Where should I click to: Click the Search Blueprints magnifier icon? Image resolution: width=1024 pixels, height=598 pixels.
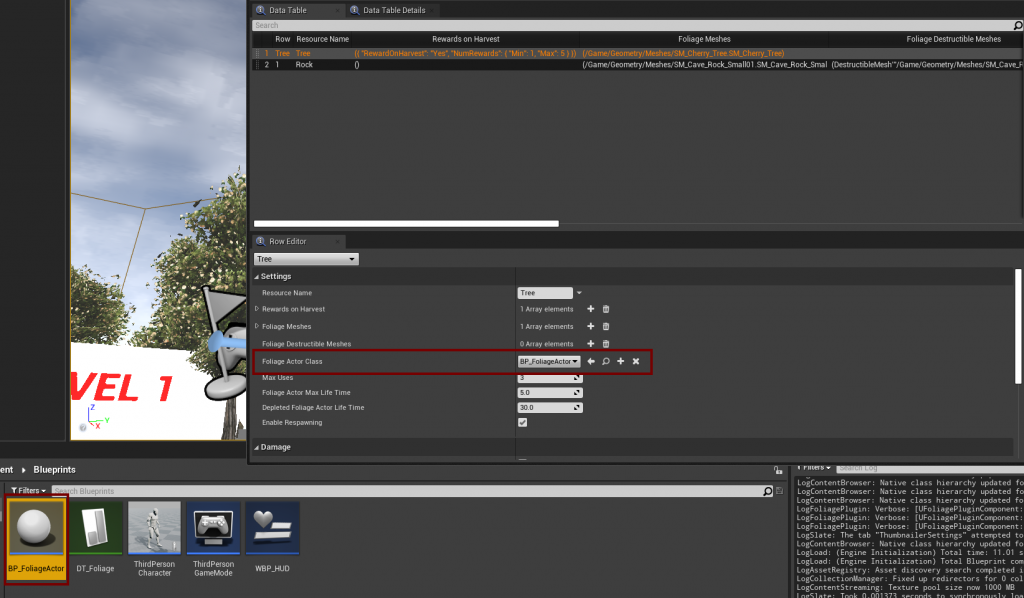pyautogui.click(x=768, y=491)
